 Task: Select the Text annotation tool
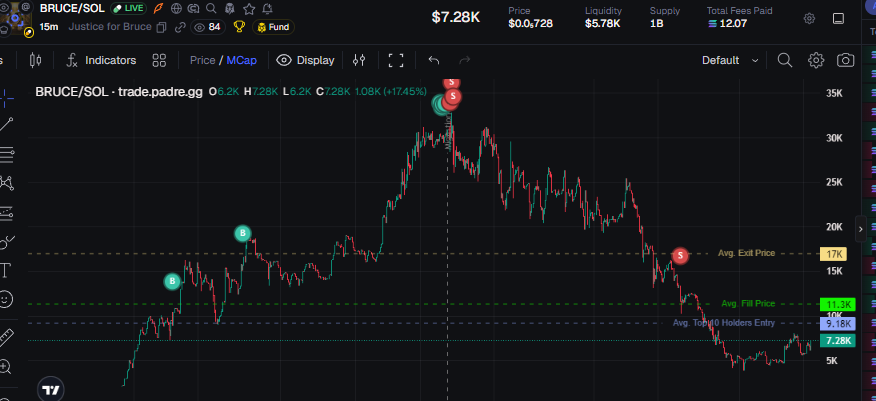tap(6, 271)
